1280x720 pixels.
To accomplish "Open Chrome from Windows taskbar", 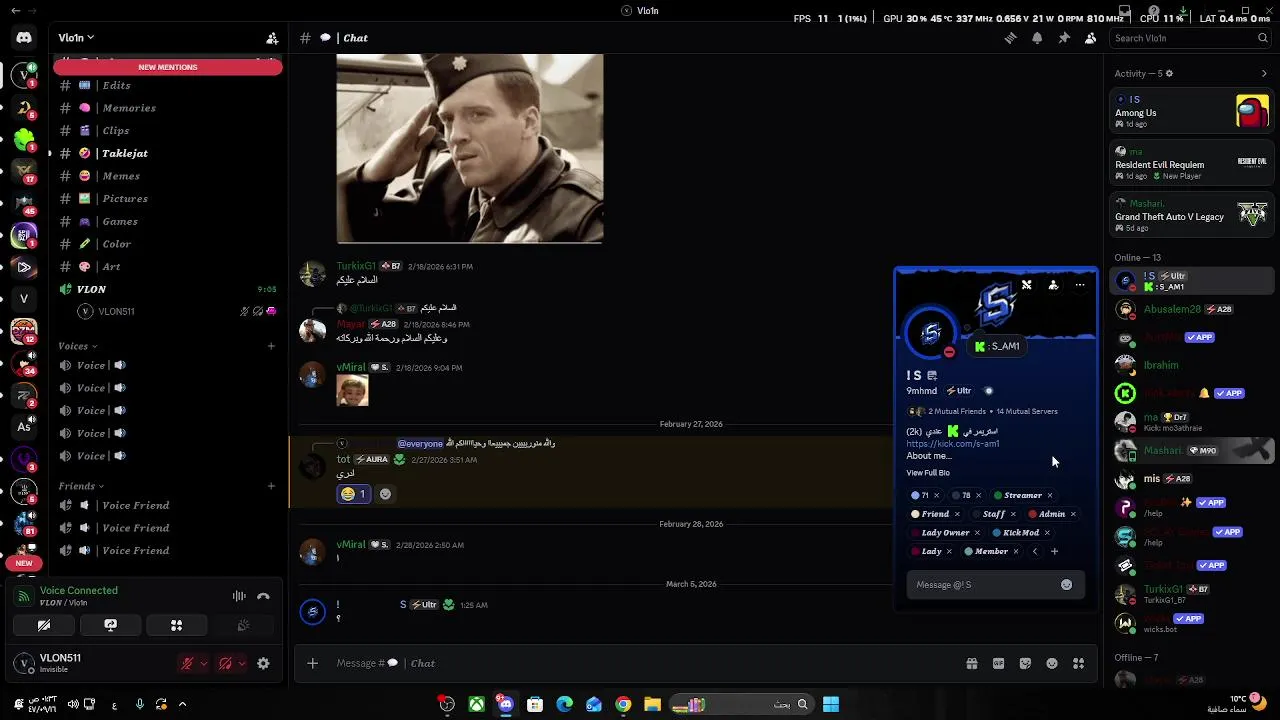I will pos(623,704).
